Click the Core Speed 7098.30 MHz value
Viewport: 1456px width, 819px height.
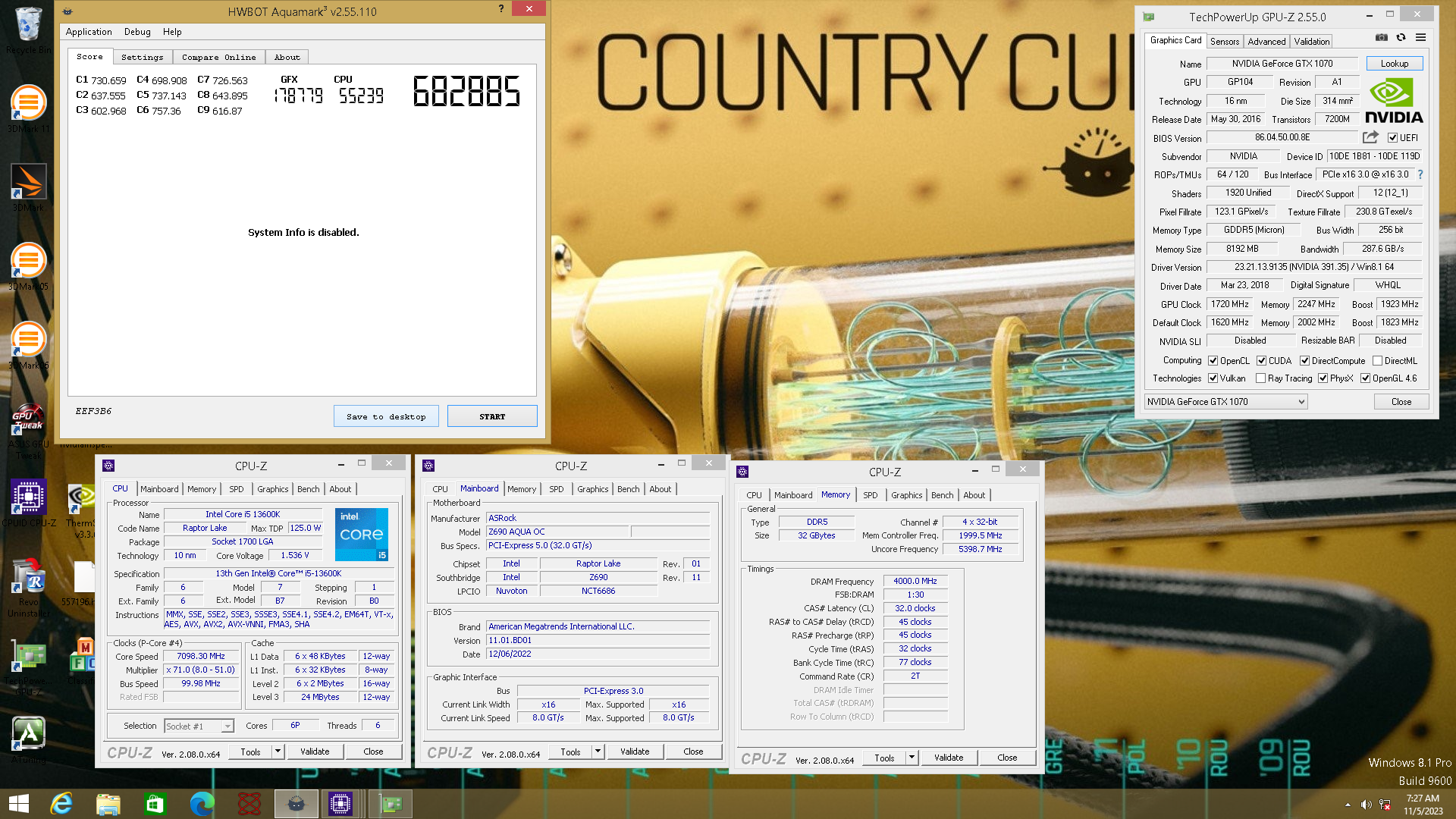click(201, 657)
